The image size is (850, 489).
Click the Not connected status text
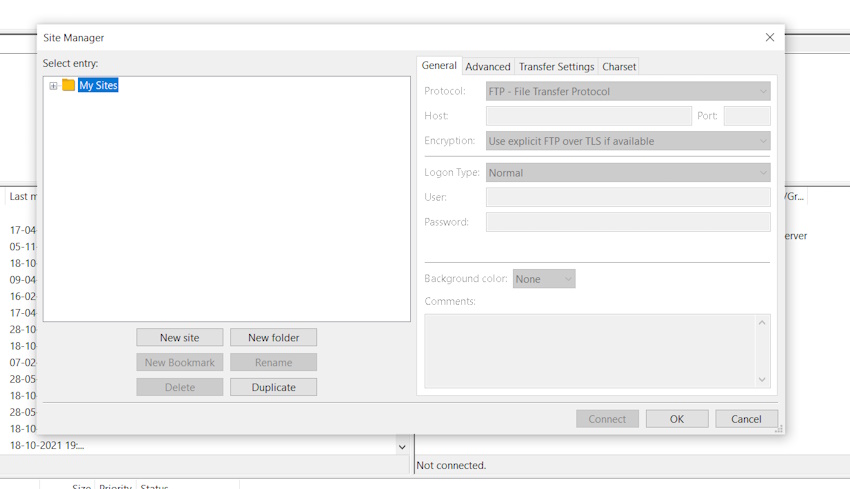tap(451, 465)
